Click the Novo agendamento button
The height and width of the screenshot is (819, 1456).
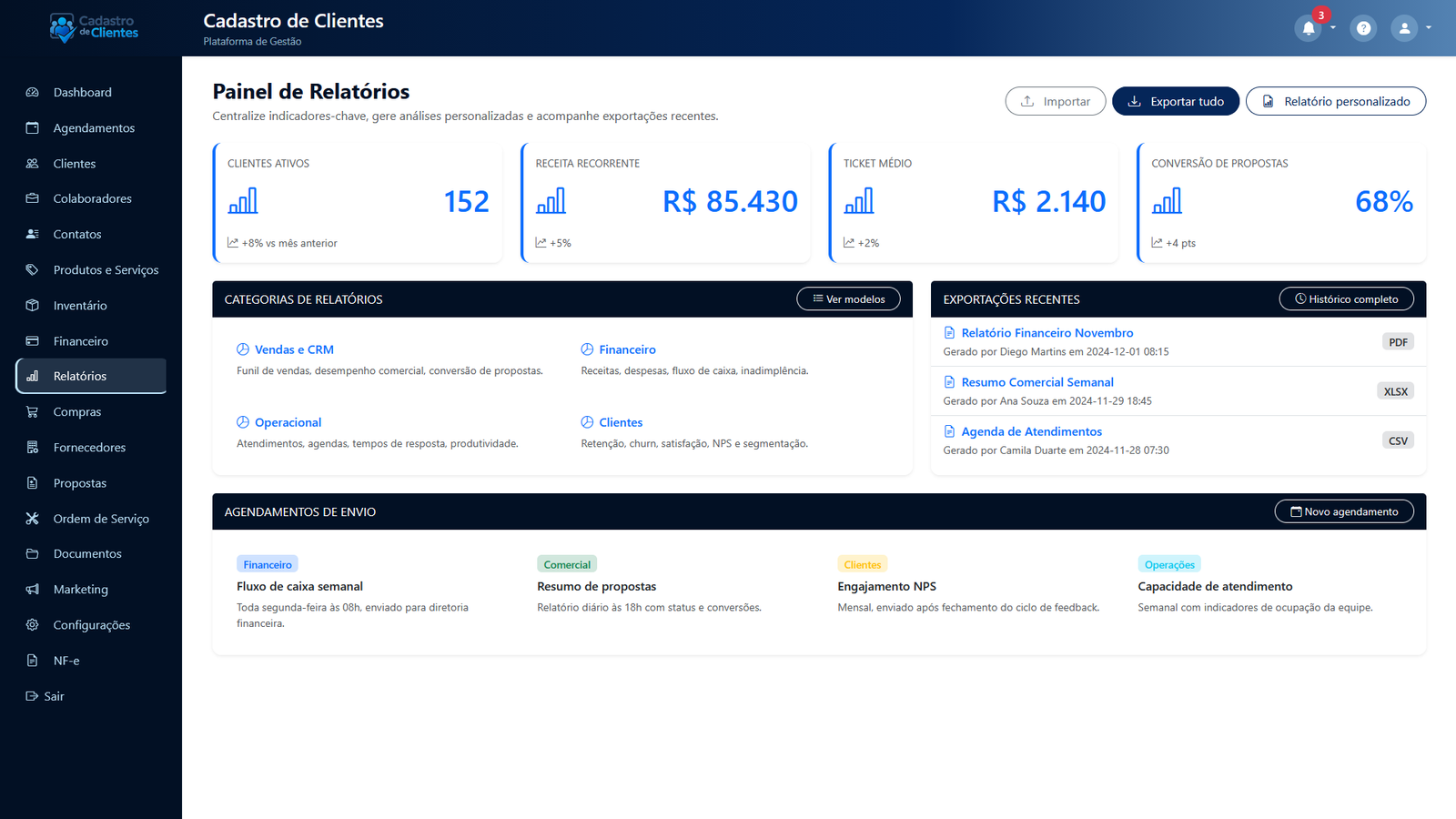click(x=1343, y=511)
